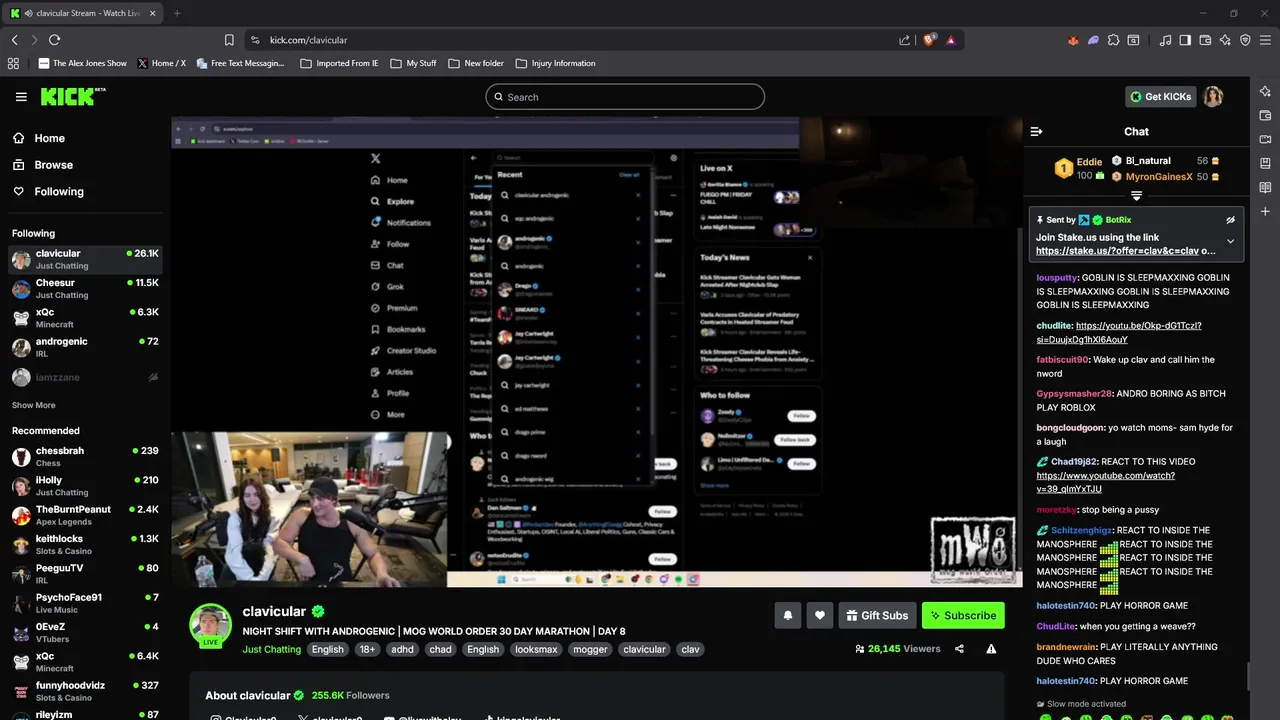Click the Get KICKs button
The width and height of the screenshot is (1280, 720).
click(1160, 97)
